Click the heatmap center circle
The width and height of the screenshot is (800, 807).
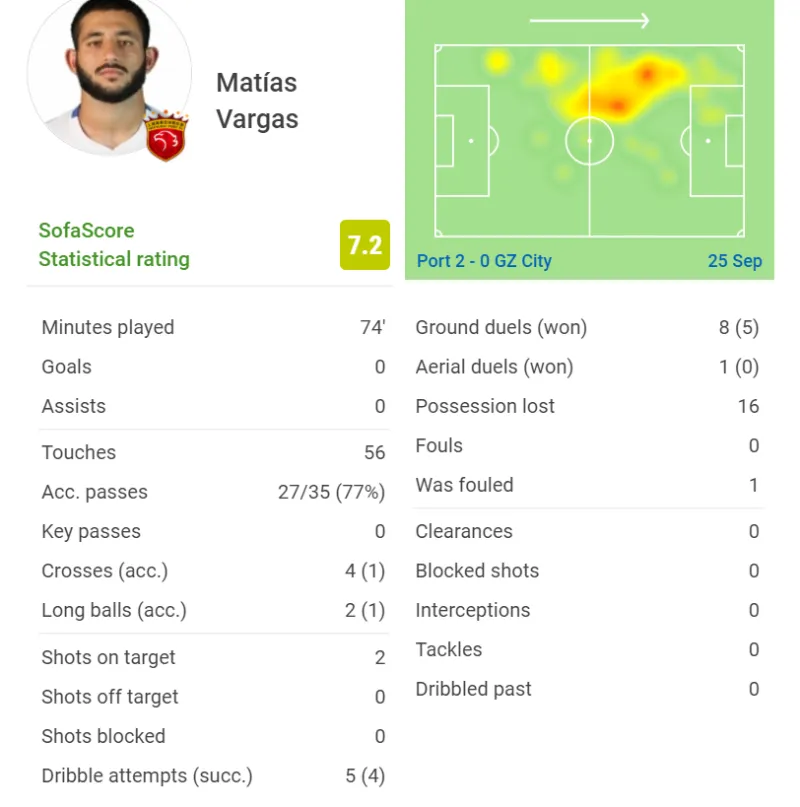coord(589,140)
